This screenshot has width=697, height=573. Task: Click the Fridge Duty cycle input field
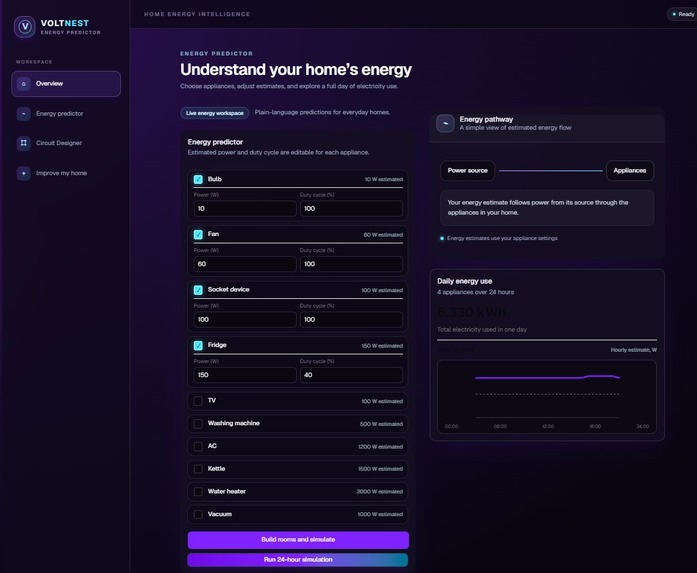tap(351, 375)
